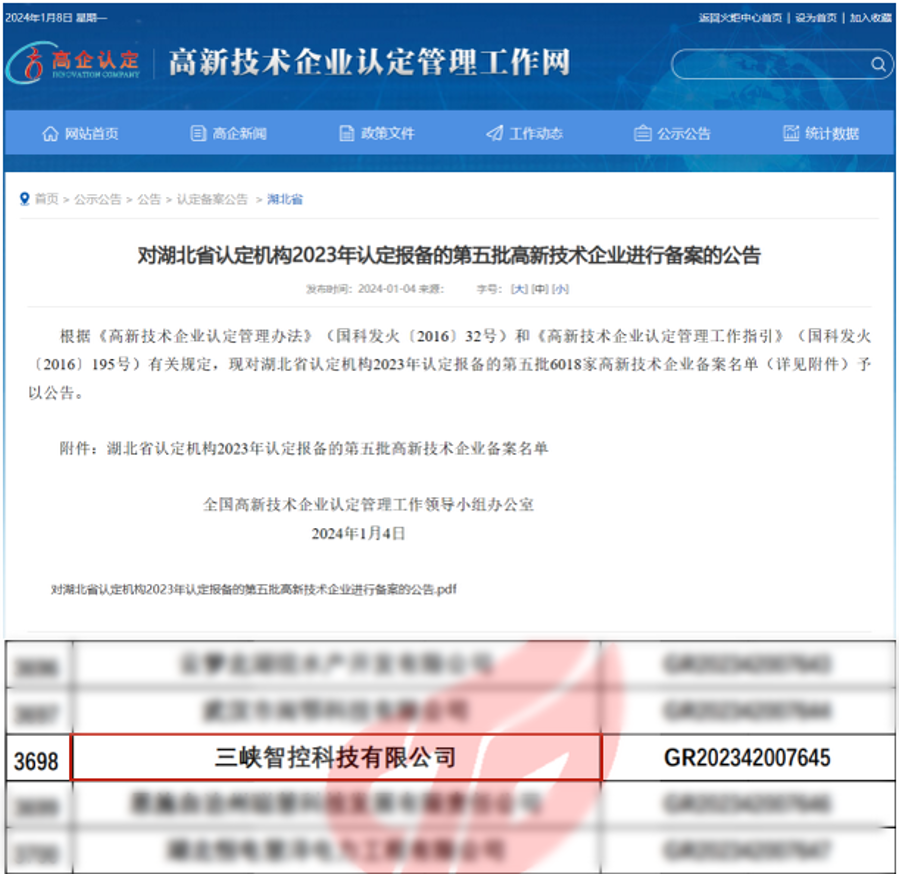Click the magnifier search icon
Screen dimensions: 899x874
point(878,63)
